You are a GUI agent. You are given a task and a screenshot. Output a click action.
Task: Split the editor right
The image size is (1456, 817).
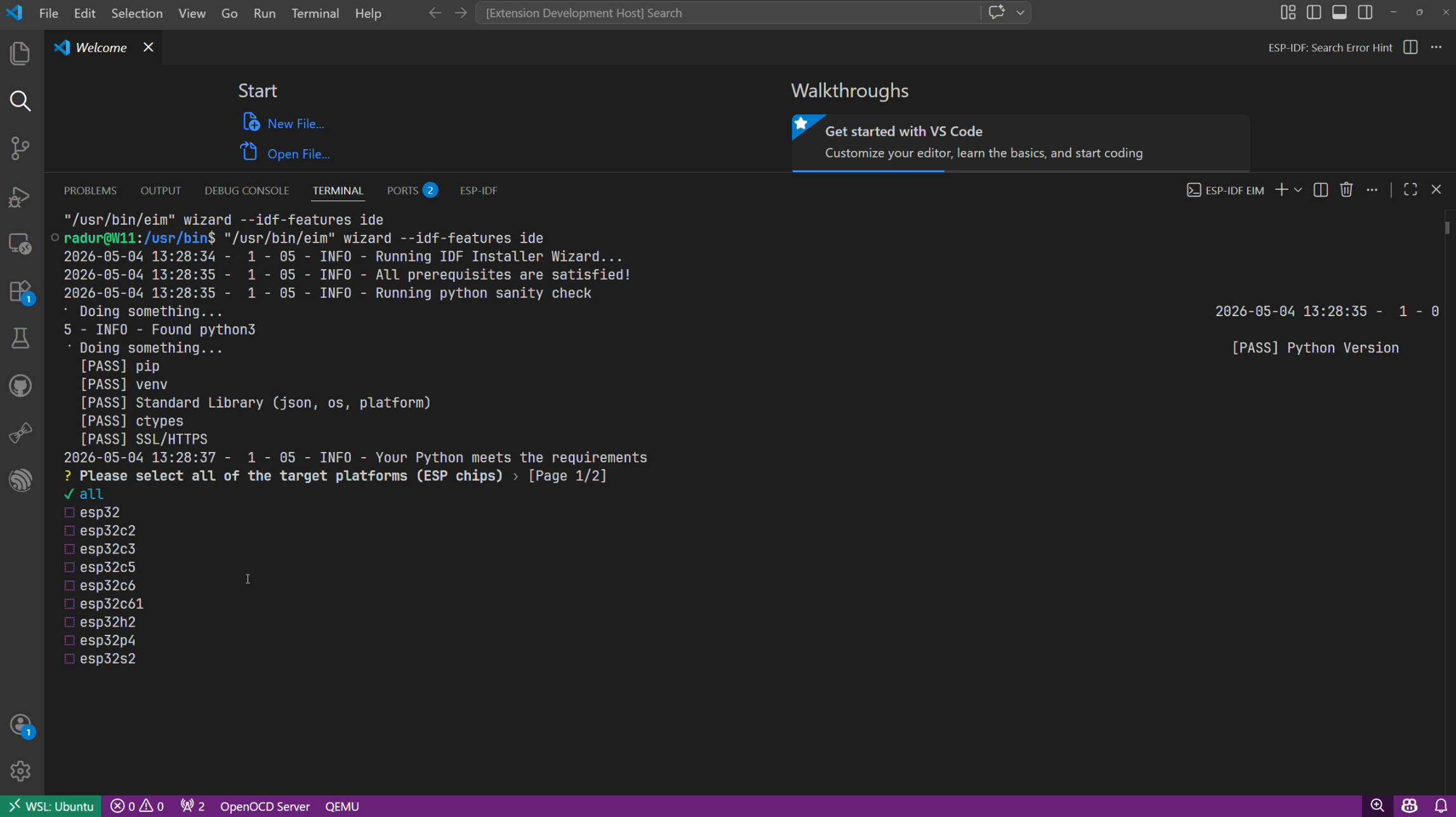click(x=1410, y=48)
